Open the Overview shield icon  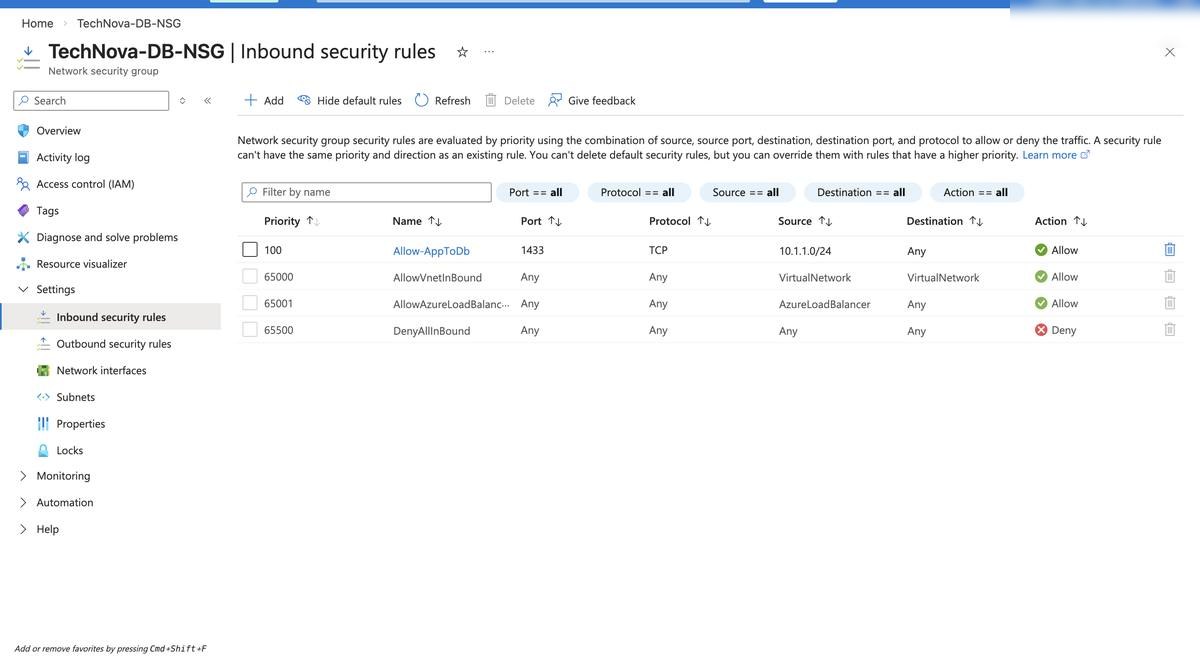coord(23,131)
